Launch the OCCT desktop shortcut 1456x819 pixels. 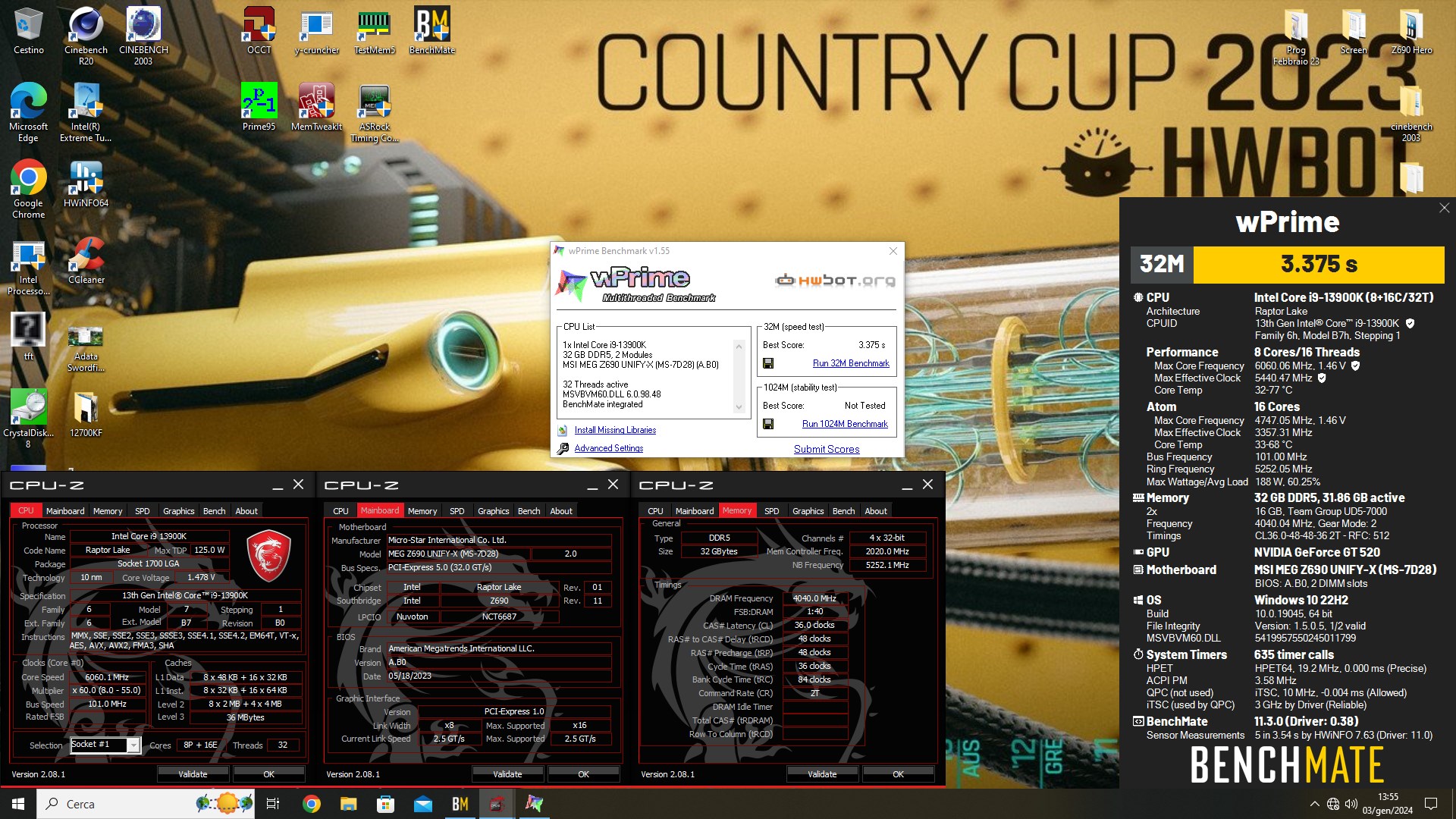point(259,30)
